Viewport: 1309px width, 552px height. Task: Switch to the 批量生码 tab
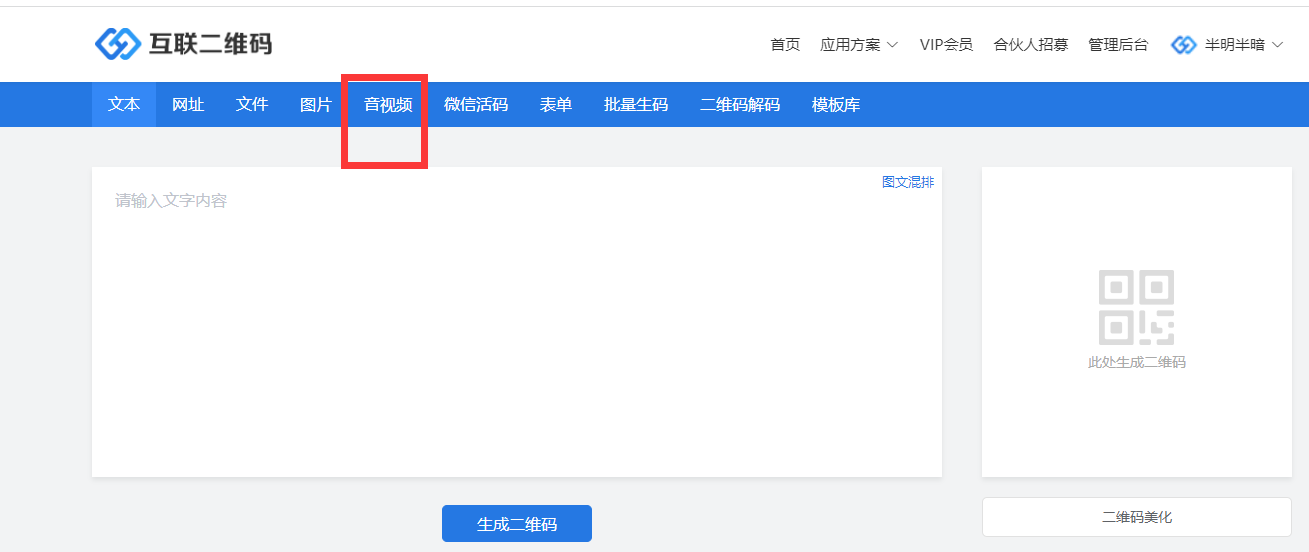pyautogui.click(x=636, y=104)
